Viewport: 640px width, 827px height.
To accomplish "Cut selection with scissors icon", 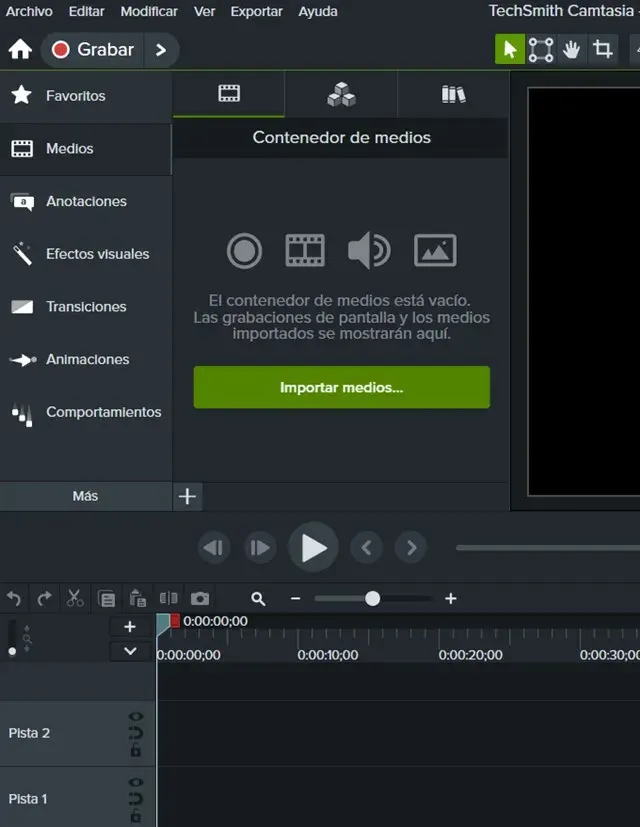I will [x=75, y=599].
